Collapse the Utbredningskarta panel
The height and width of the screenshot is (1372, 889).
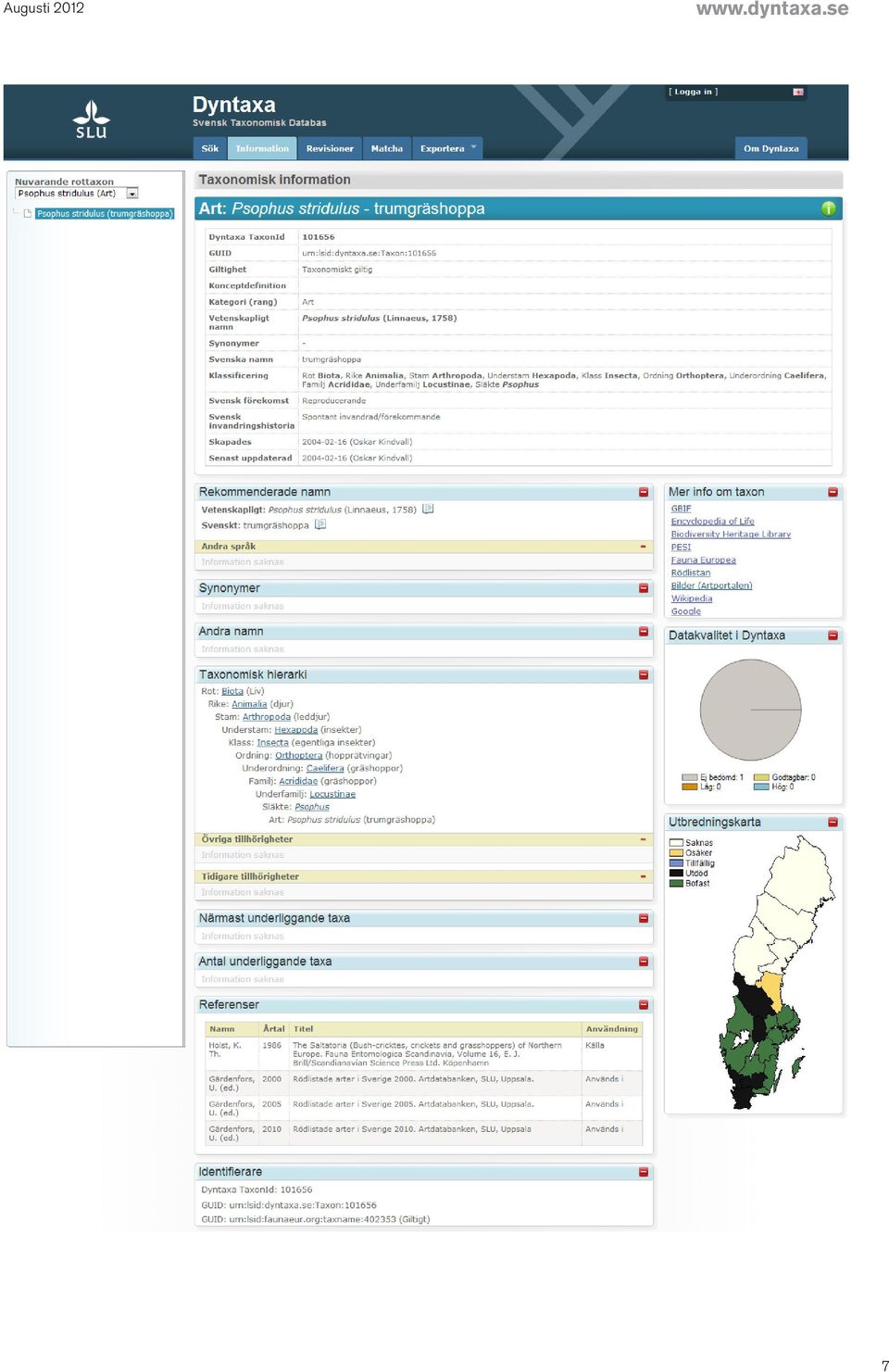(x=833, y=822)
